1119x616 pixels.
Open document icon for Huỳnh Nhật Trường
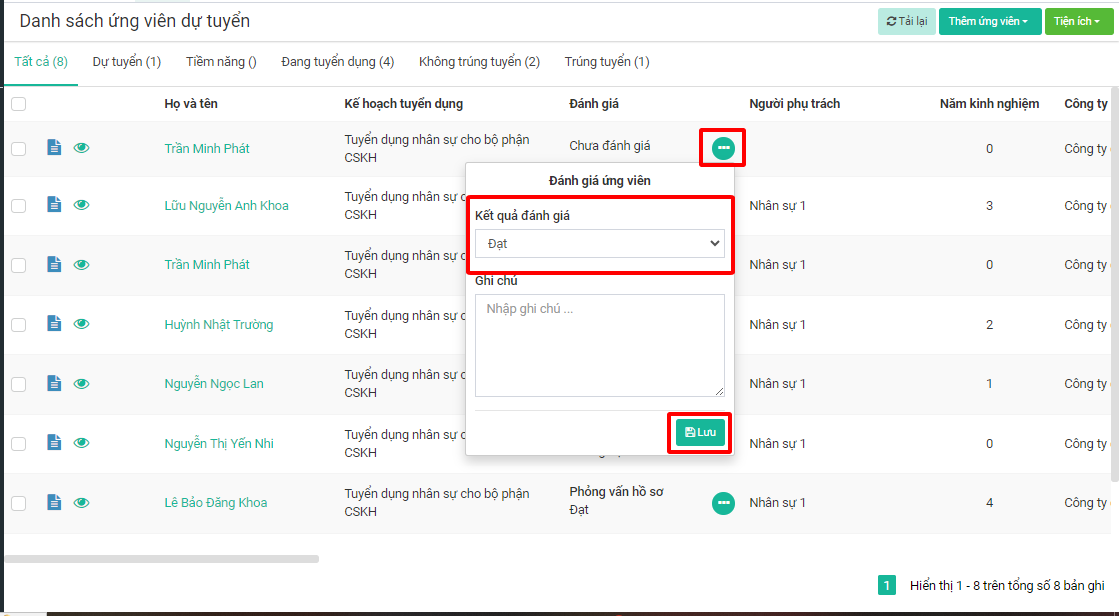pyautogui.click(x=54, y=324)
